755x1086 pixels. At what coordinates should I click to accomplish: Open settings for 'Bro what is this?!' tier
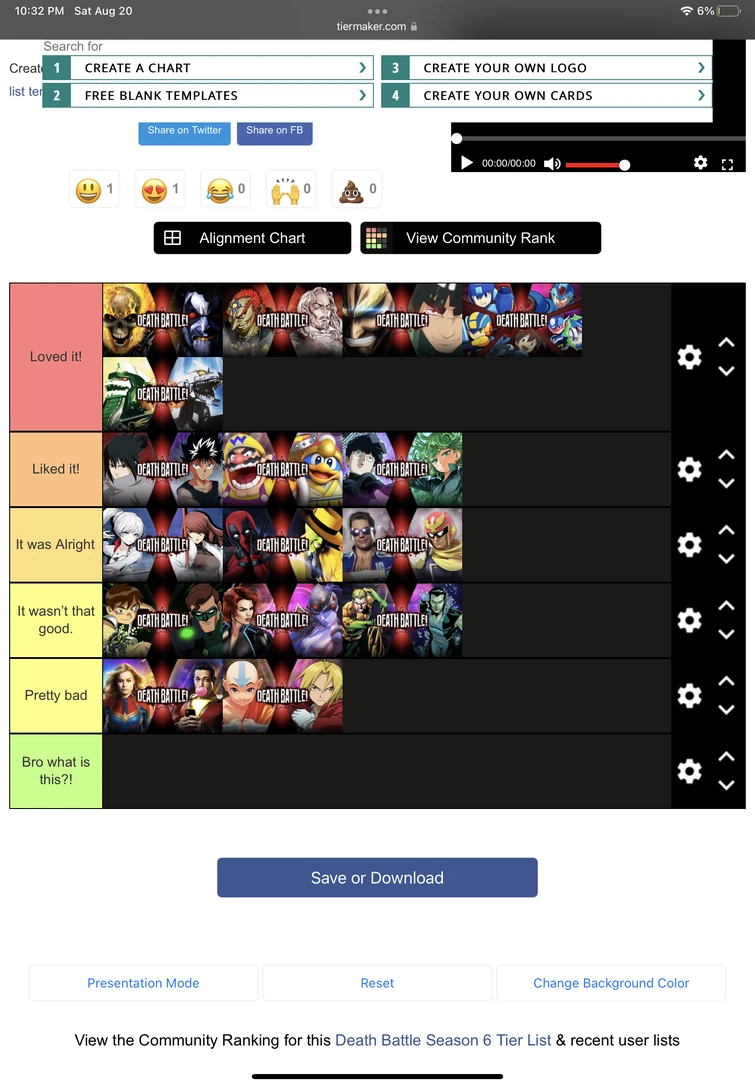(689, 770)
